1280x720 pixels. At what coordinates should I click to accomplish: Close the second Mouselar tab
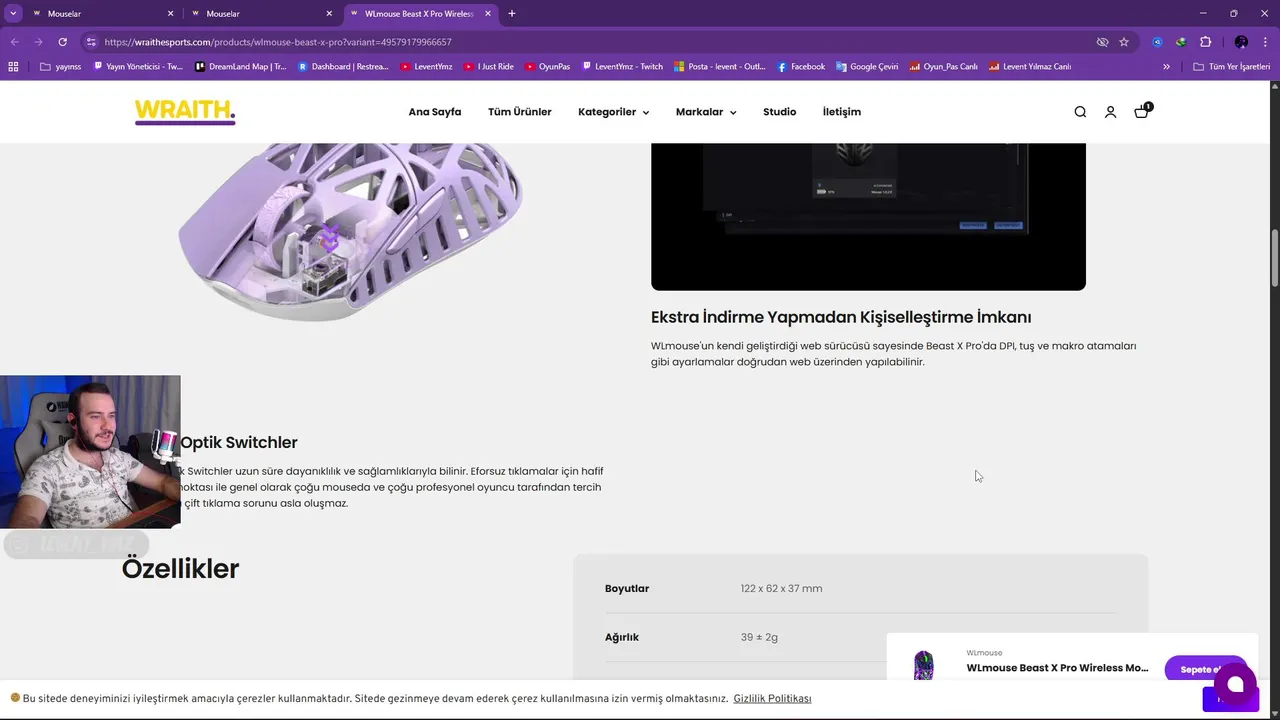pos(329,14)
